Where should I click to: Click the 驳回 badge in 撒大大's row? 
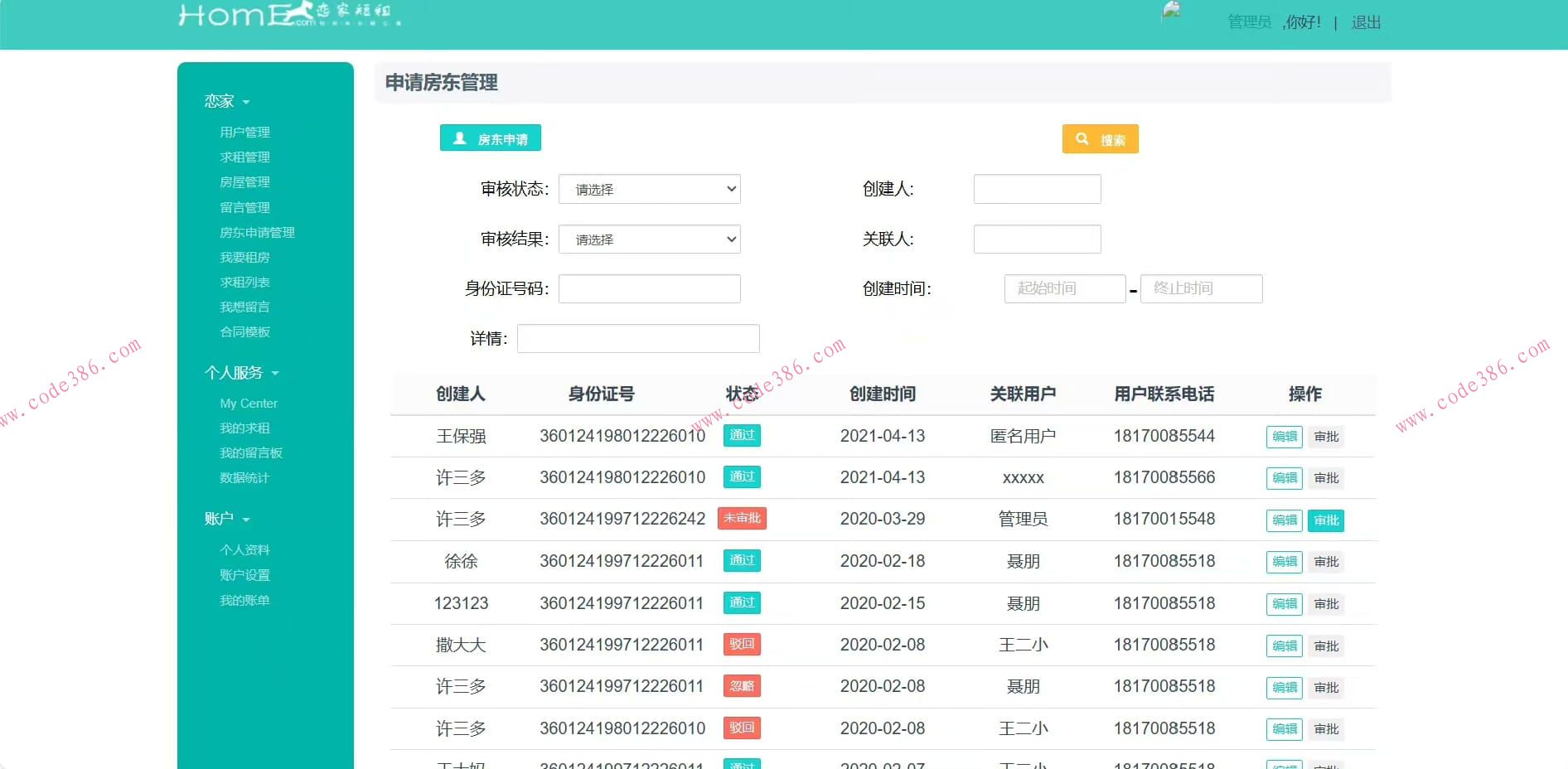pyautogui.click(x=741, y=644)
